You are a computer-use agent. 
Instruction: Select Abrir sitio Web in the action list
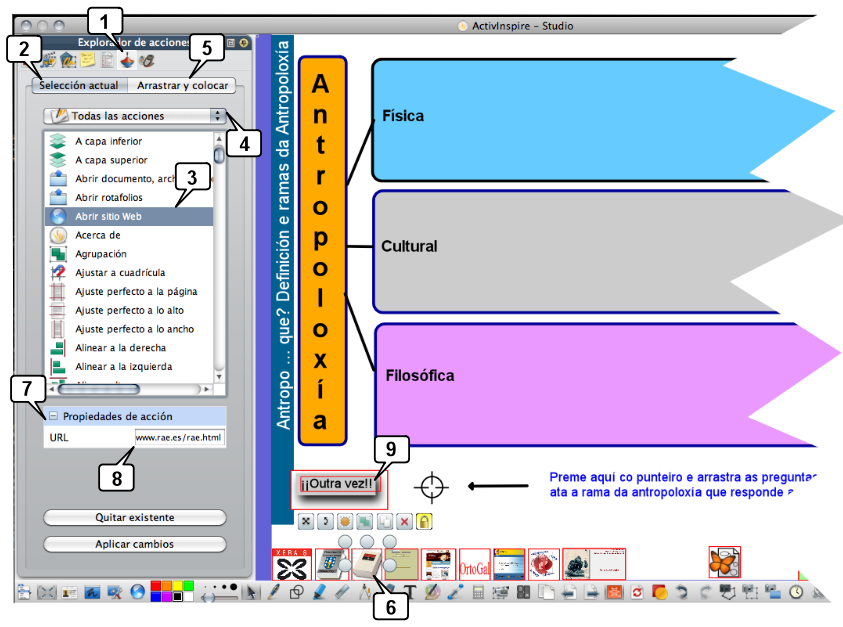(x=128, y=217)
